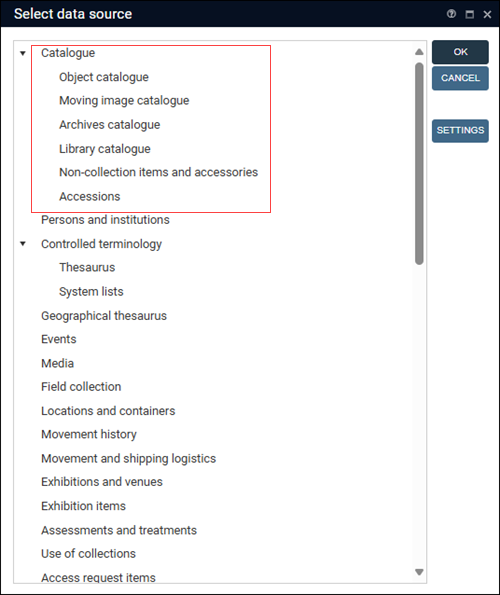This screenshot has width=500, height=595.
Task: Choose Archives catalogue entry
Action: click(110, 124)
